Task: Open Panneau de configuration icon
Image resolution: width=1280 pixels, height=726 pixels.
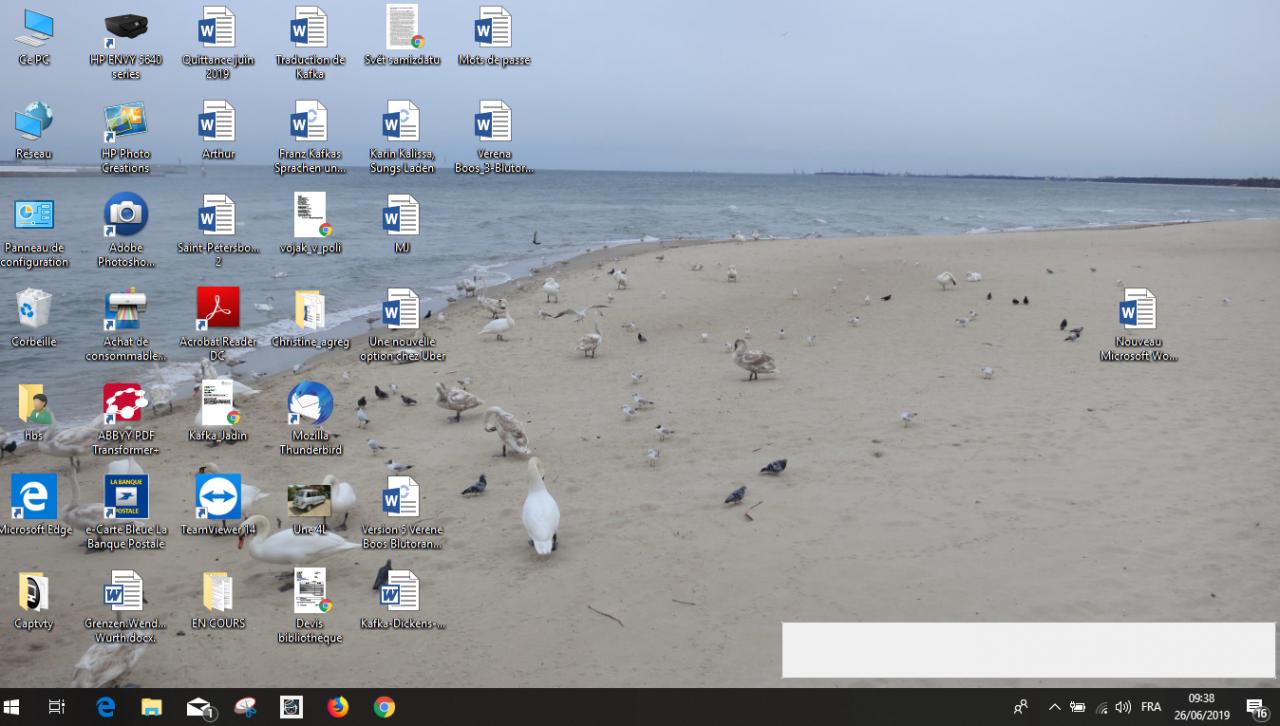Action: (34, 232)
